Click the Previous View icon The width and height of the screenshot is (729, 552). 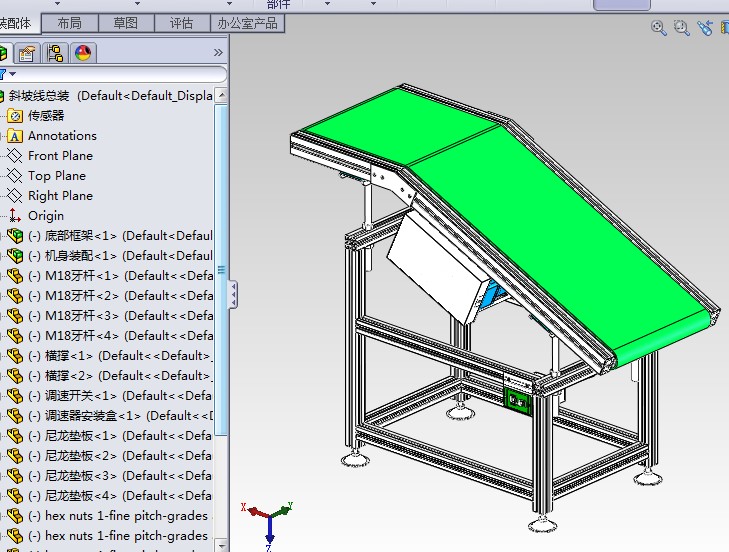(706, 28)
